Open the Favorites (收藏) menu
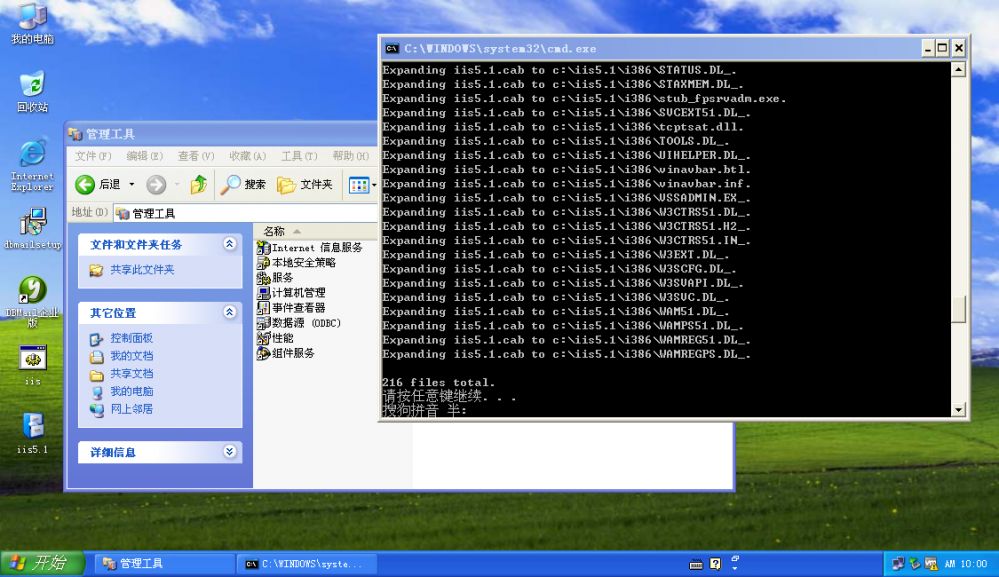This screenshot has width=999, height=577. click(247, 156)
